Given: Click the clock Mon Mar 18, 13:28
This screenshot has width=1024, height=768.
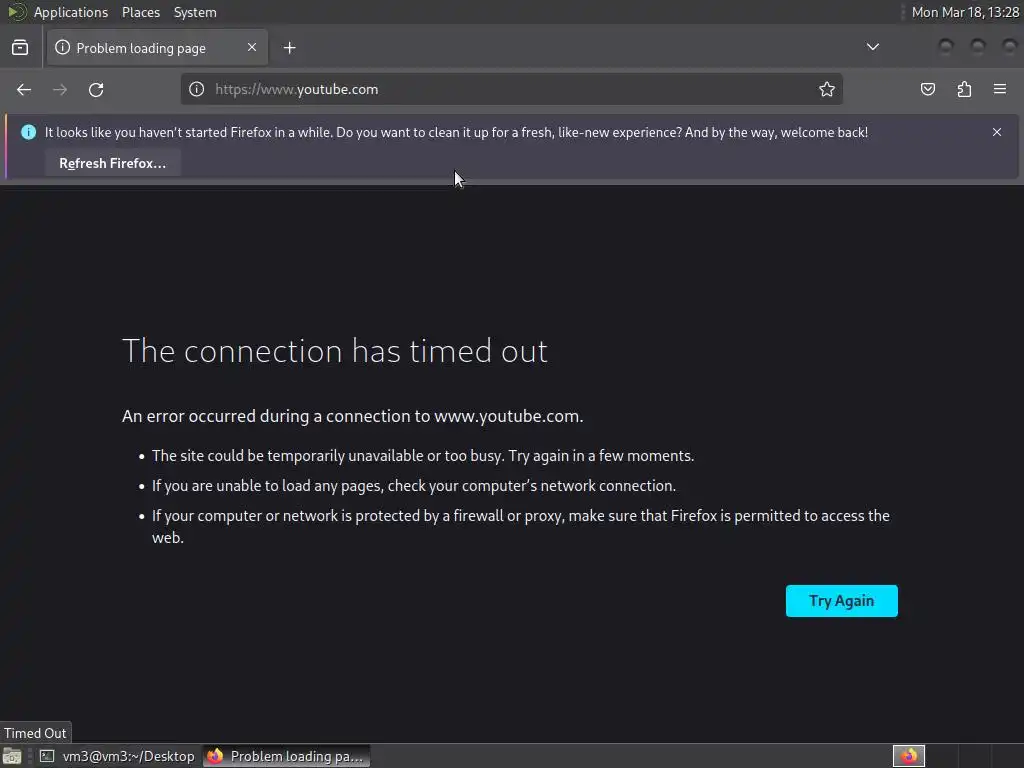Looking at the screenshot, I should point(965,12).
